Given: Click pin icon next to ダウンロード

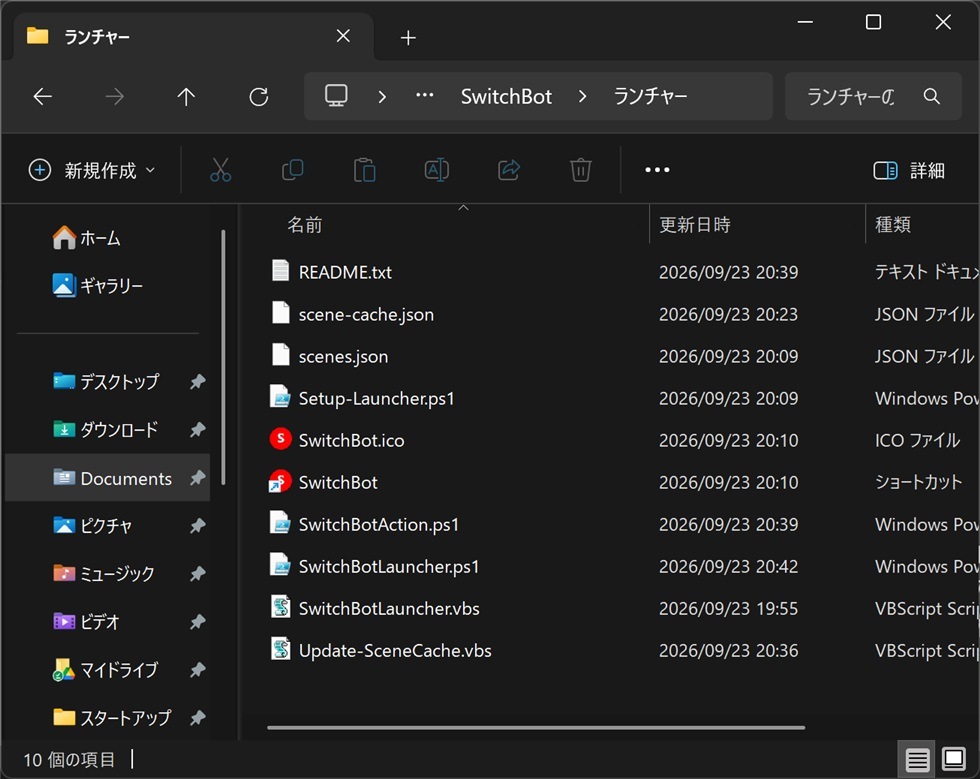Looking at the screenshot, I should pos(198,430).
